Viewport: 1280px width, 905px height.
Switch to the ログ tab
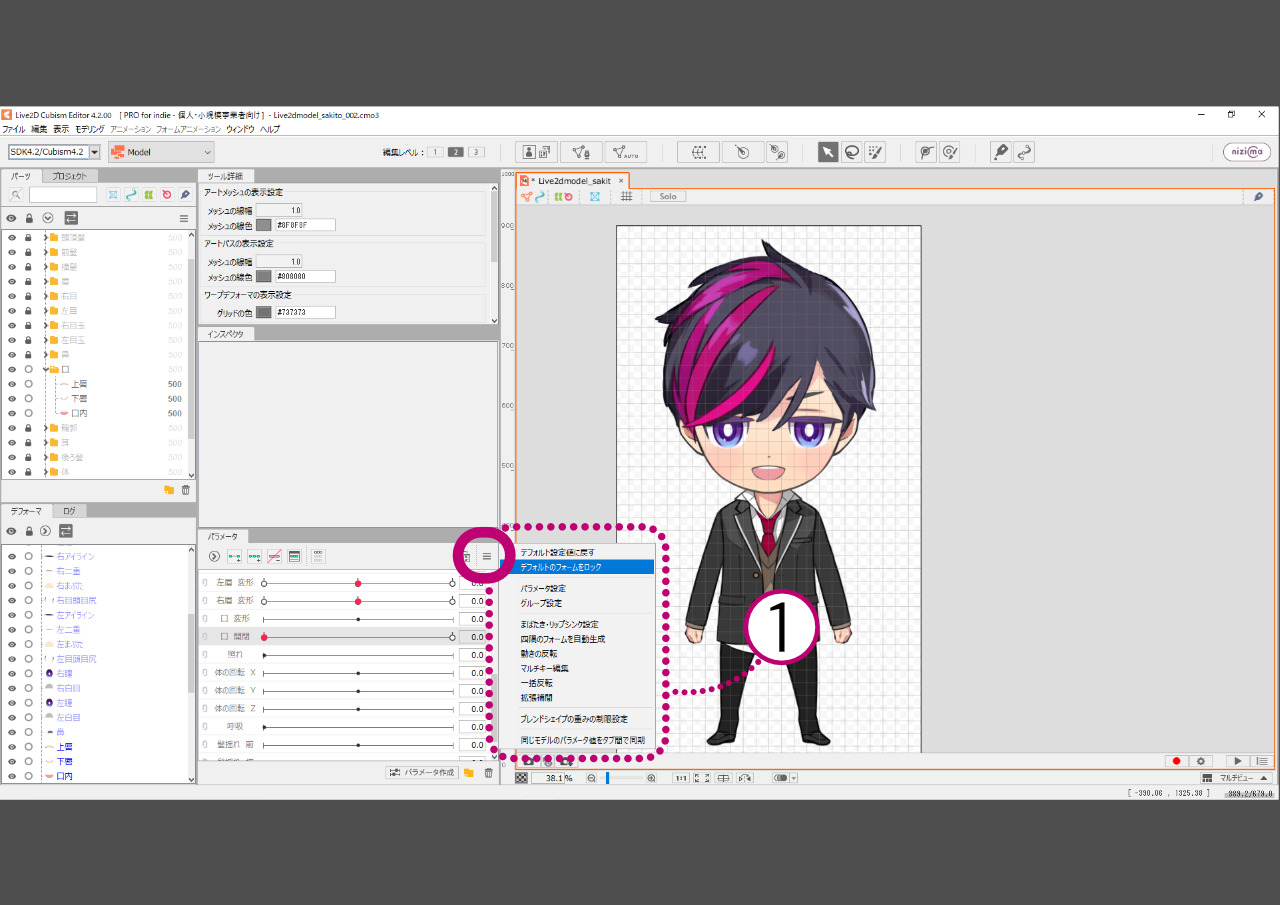[x=69, y=510]
